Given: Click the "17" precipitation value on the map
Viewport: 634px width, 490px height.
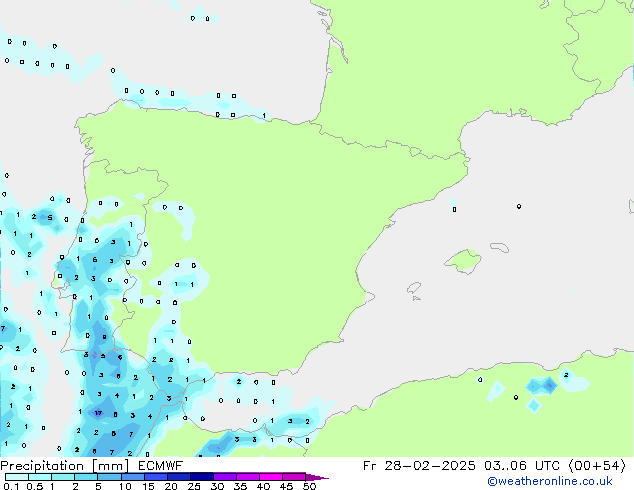Looking at the screenshot, I should tap(98, 413).
